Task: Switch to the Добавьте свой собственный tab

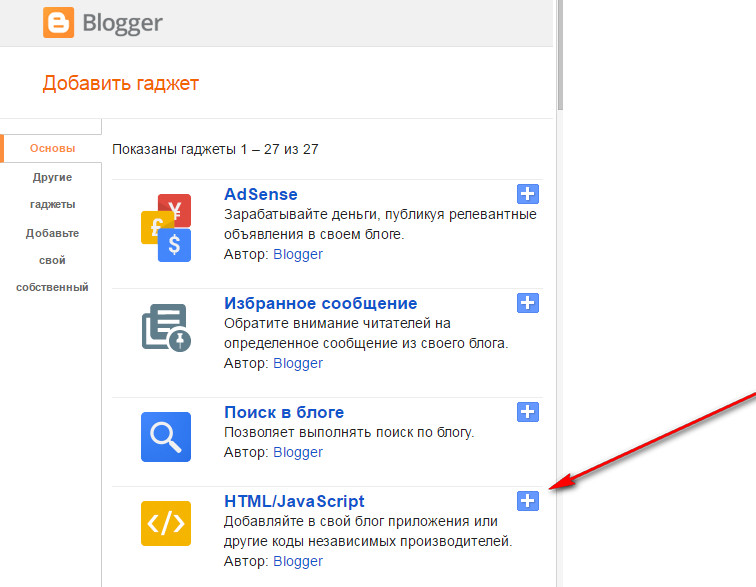Action: tap(52, 260)
